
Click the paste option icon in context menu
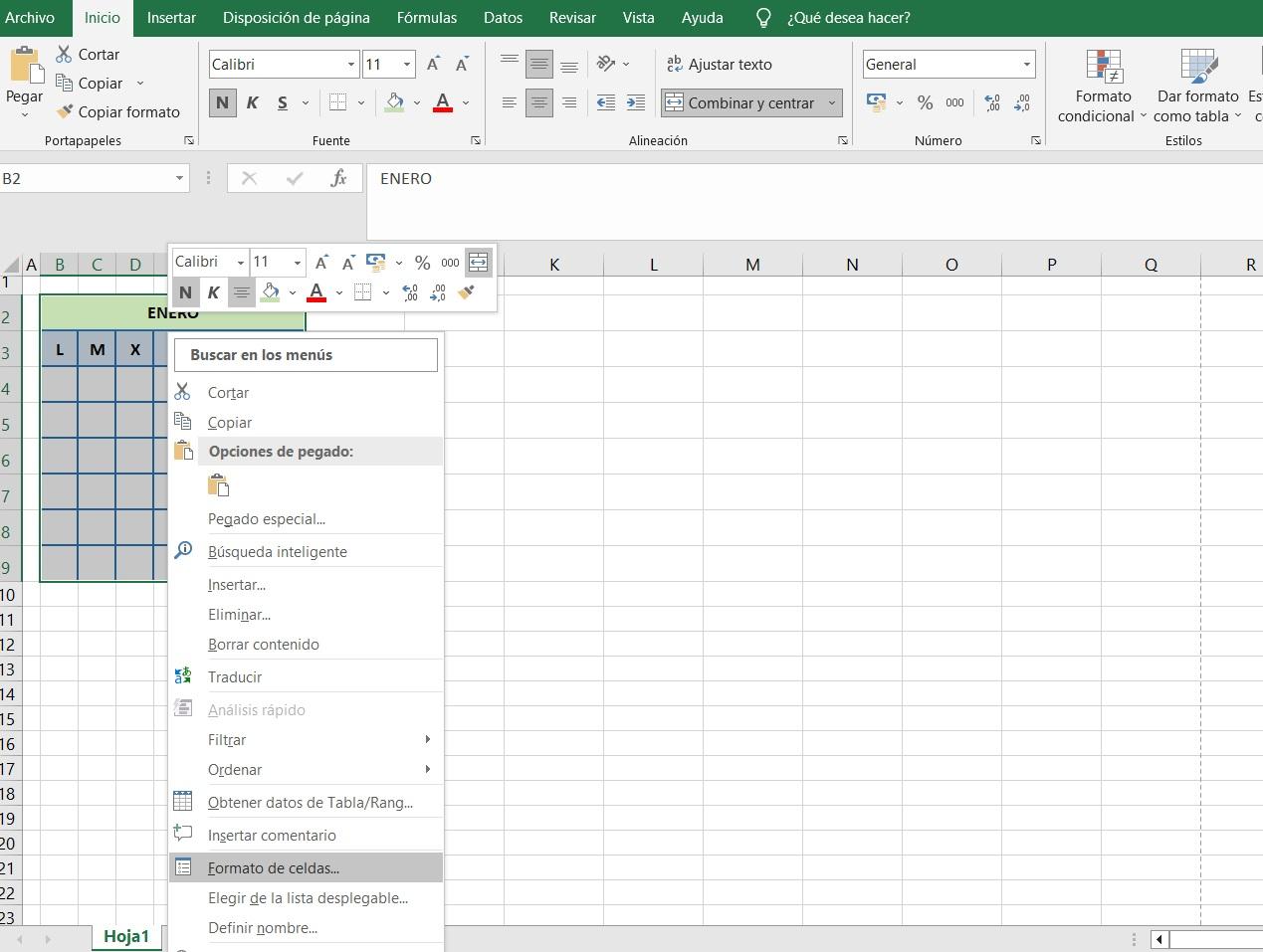pyautogui.click(x=219, y=485)
